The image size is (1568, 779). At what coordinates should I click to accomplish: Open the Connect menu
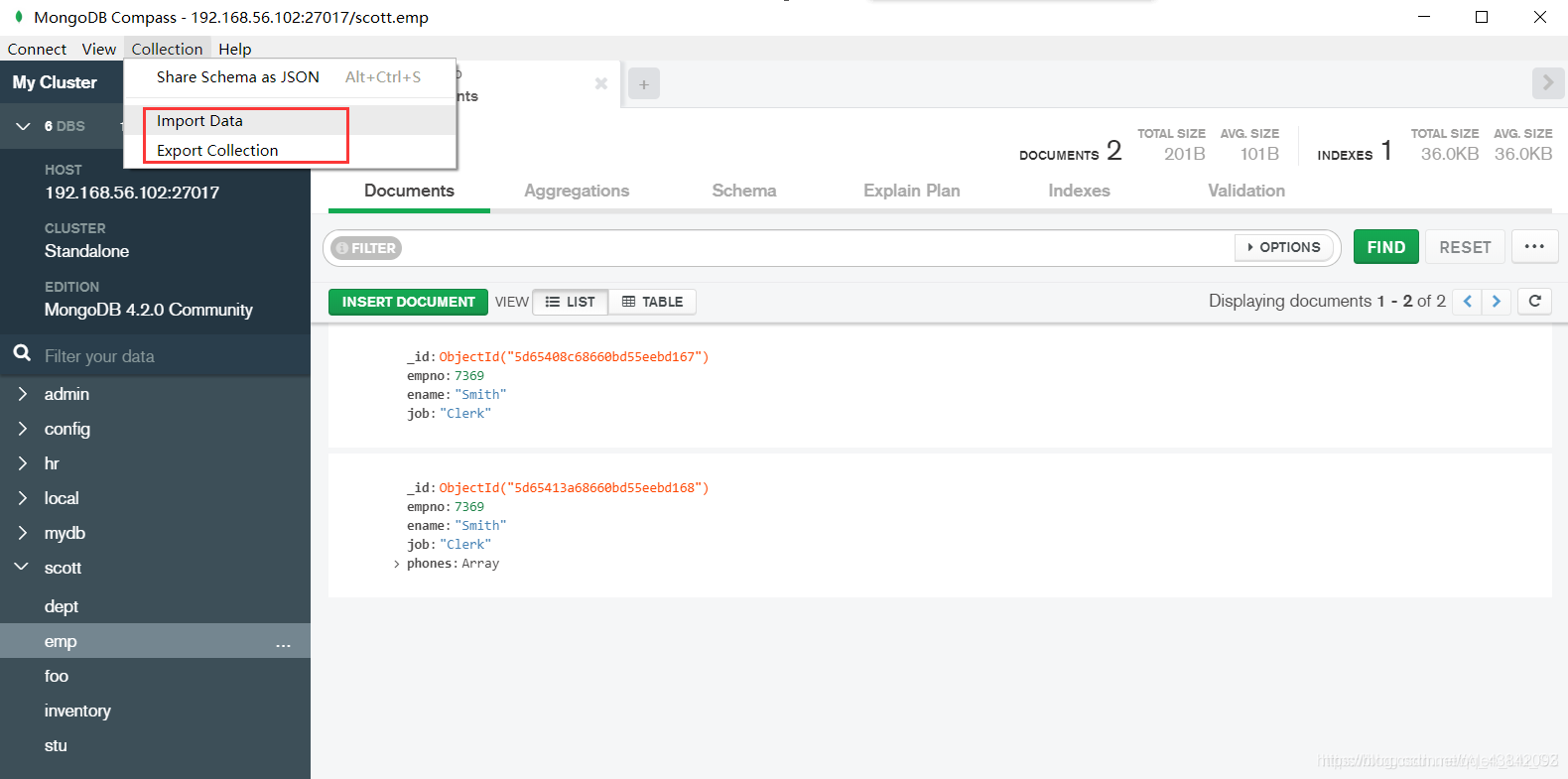(37, 49)
